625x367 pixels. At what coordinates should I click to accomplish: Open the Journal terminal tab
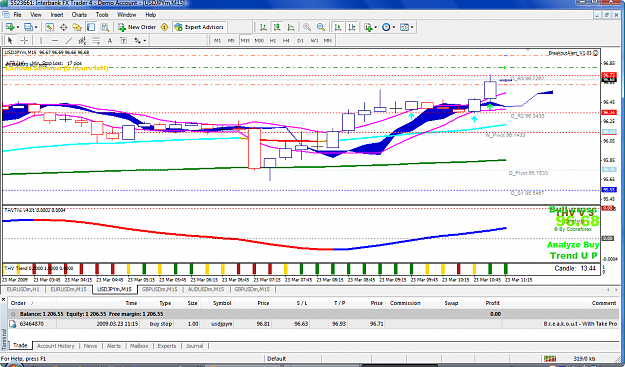pyautogui.click(x=195, y=346)
